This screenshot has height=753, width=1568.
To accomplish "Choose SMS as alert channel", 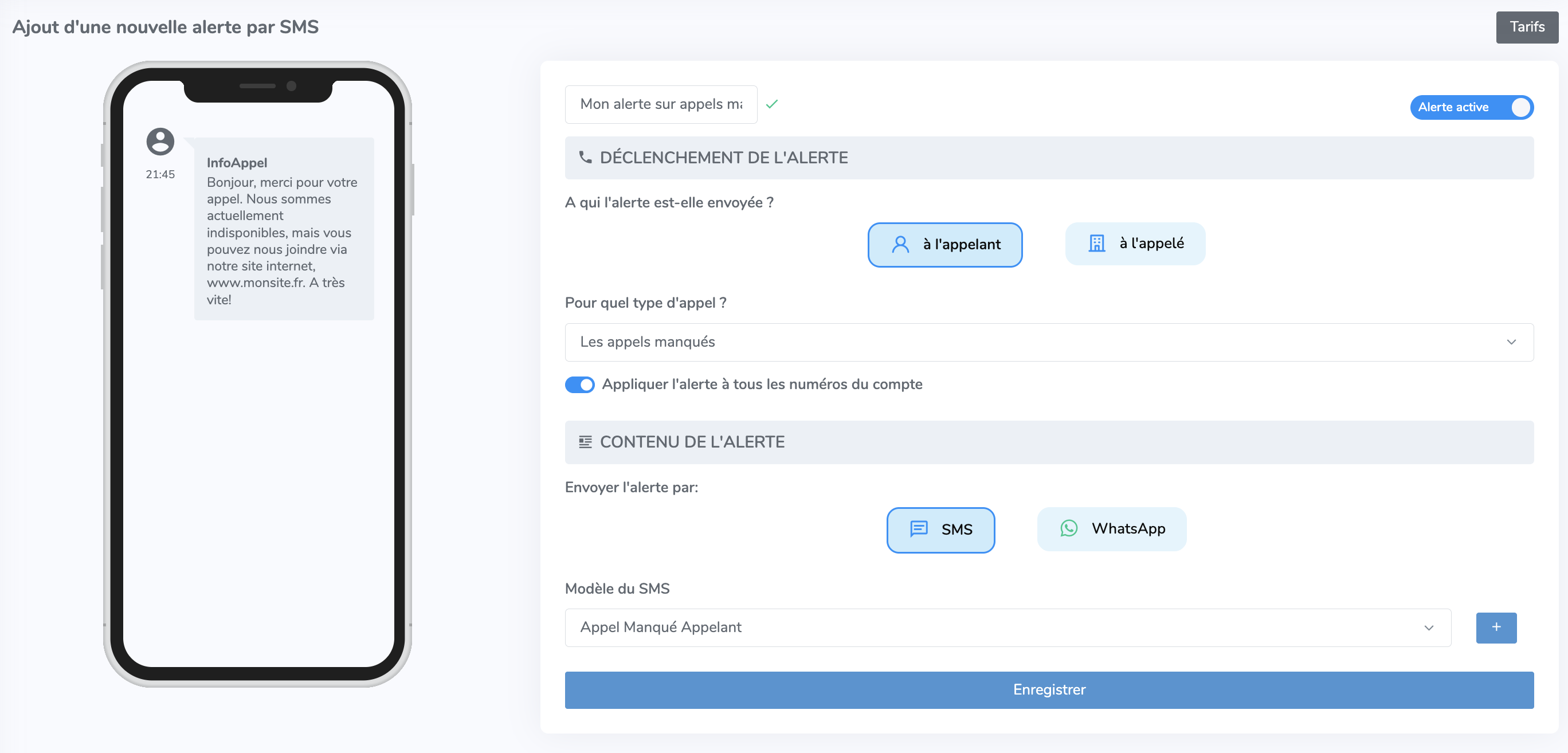I will pyautogui.click(x=940, y=529).
